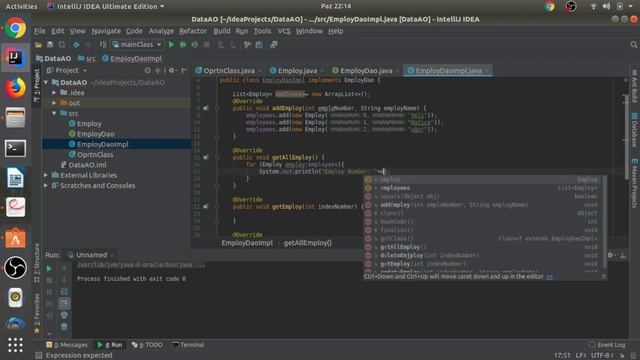This screenshot has height=360, width=640.
Task: Click Activities in the top bar
Action: pos(21,7)
